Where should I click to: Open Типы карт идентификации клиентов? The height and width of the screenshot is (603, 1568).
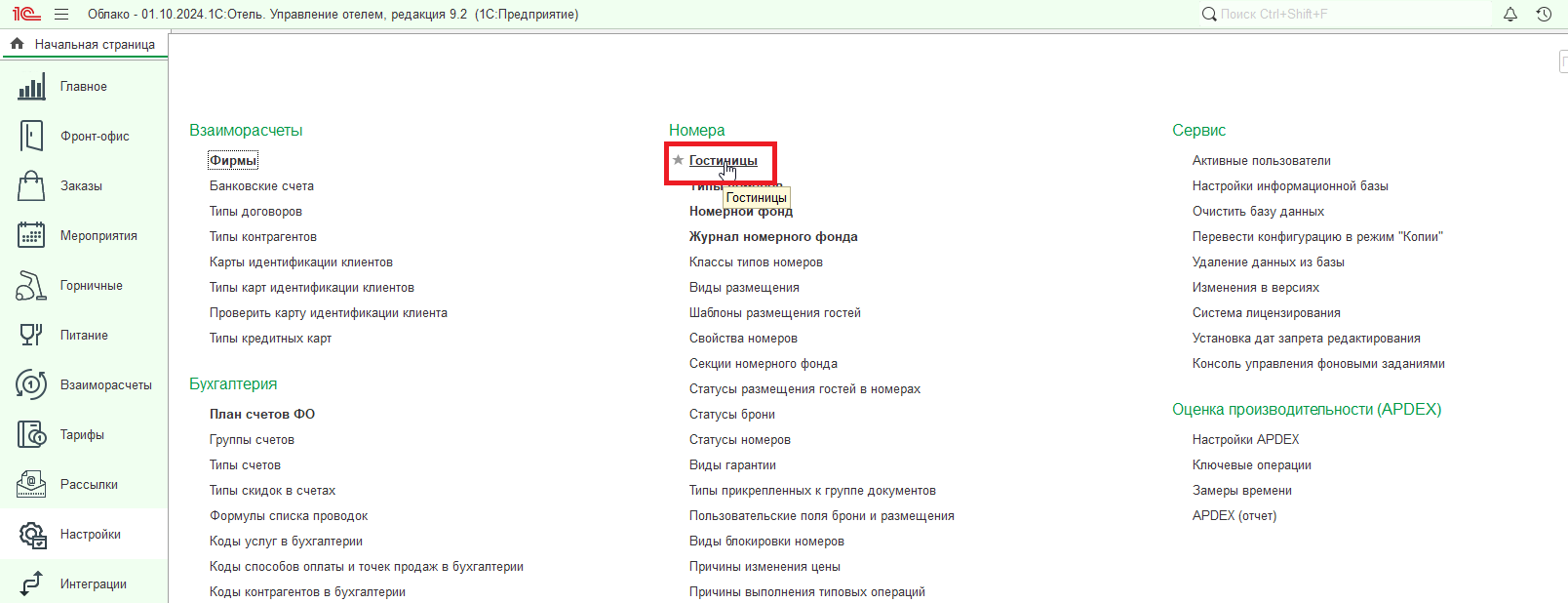[x=312, y=288]
